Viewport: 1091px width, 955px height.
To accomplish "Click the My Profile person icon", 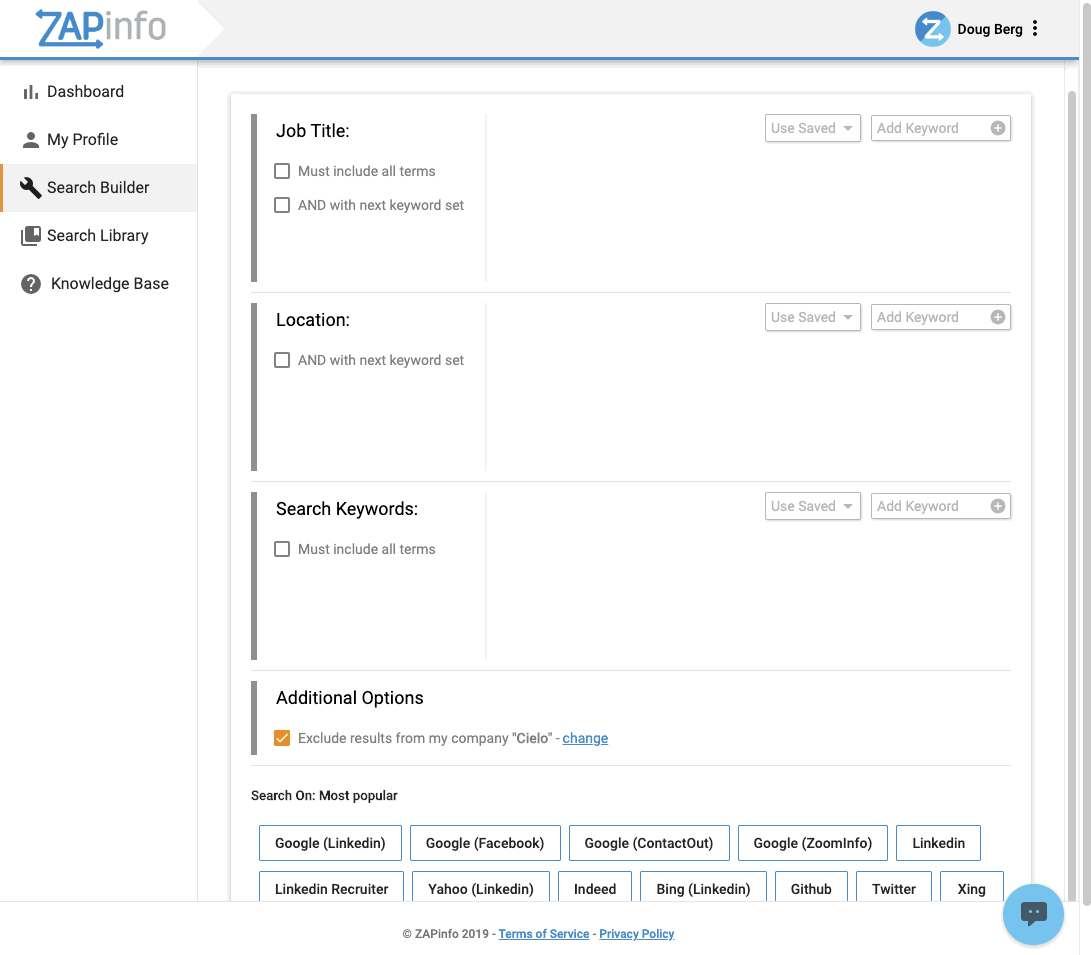I will pyautogui.click(x=31, y=140).
